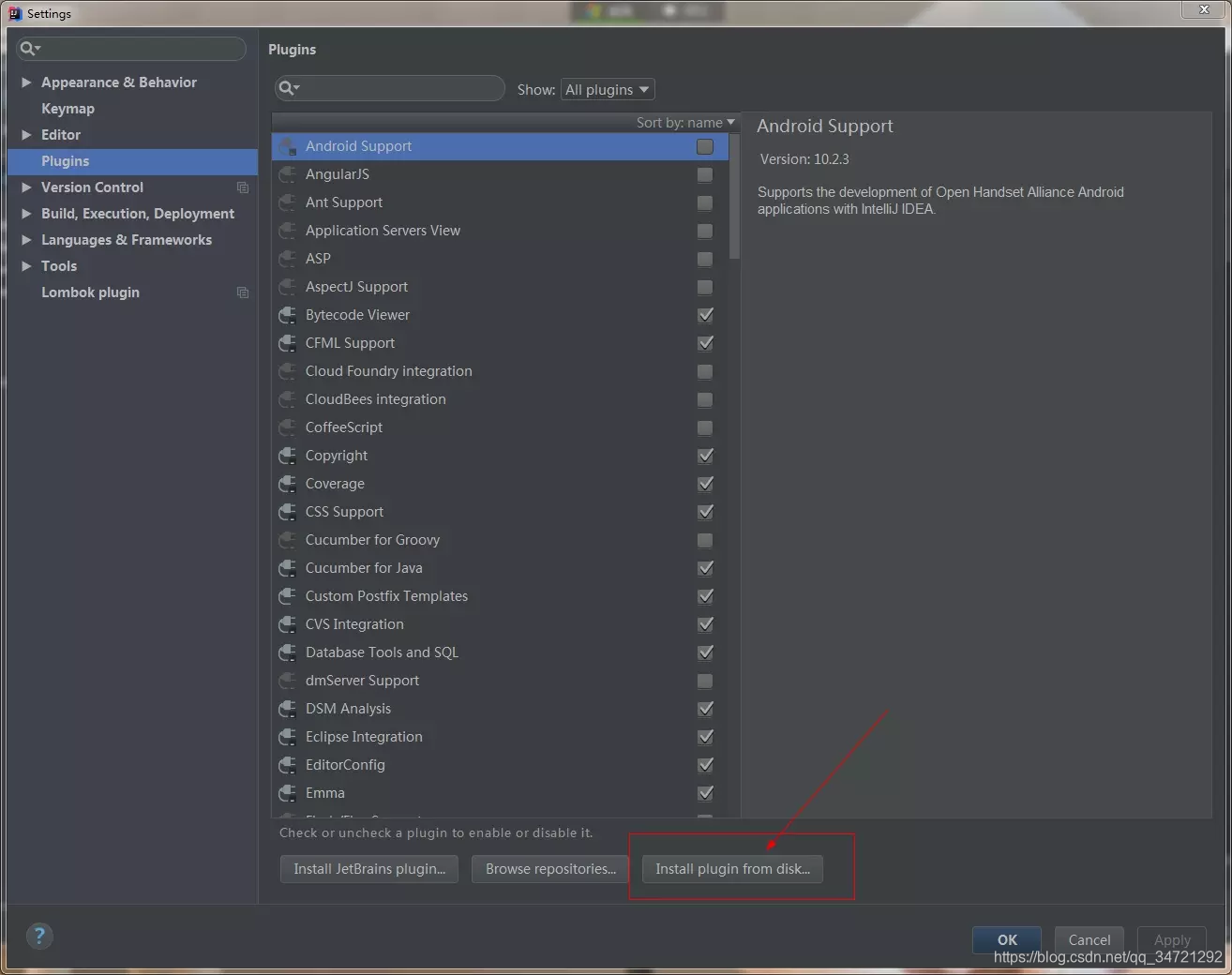This screenshot has width=1232, height=975.
Task: Open the Show All plugins dropdown
Action: point(608,90)
